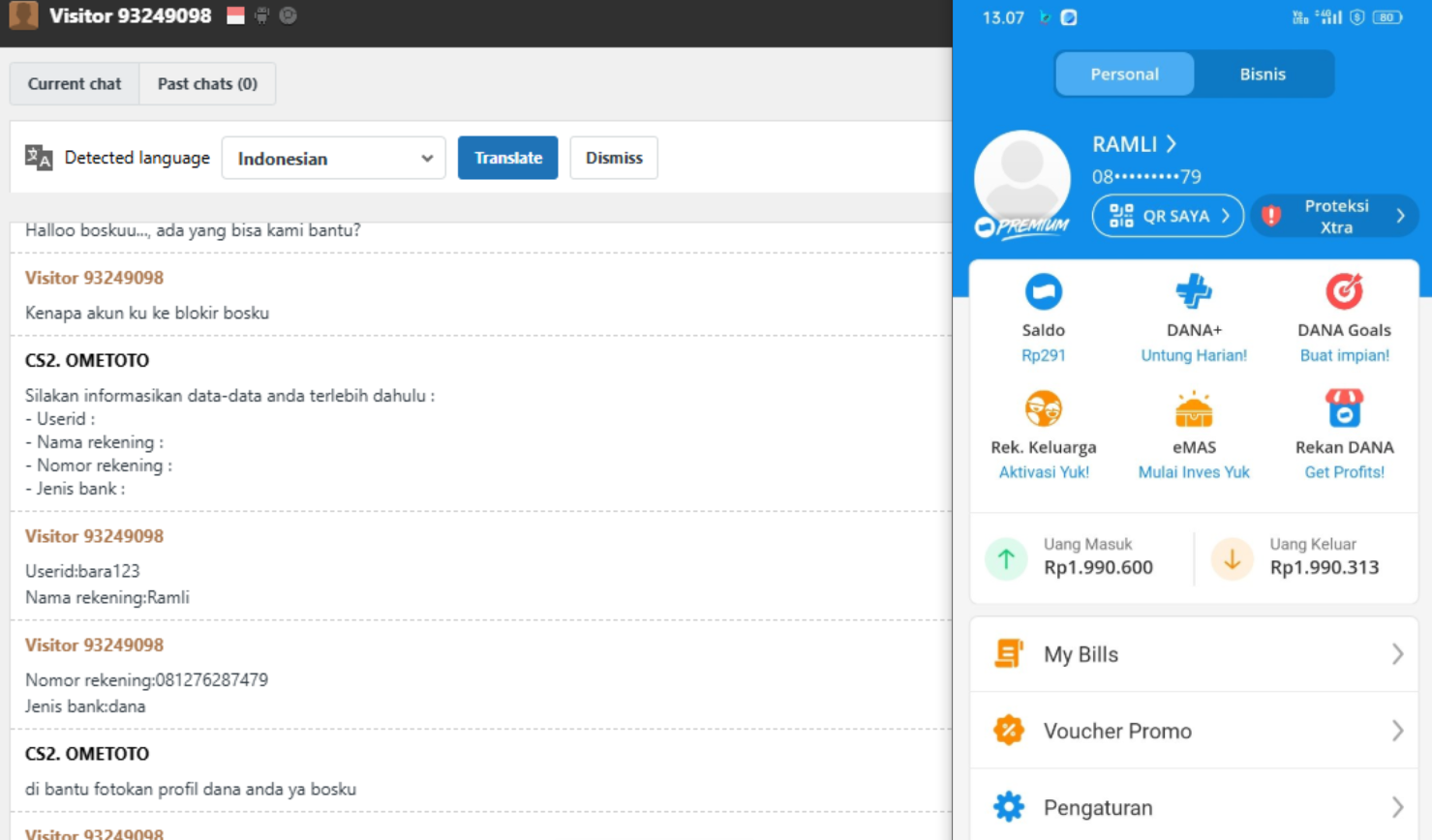Open the QR SAYA button

click(x=1168, y=216)
